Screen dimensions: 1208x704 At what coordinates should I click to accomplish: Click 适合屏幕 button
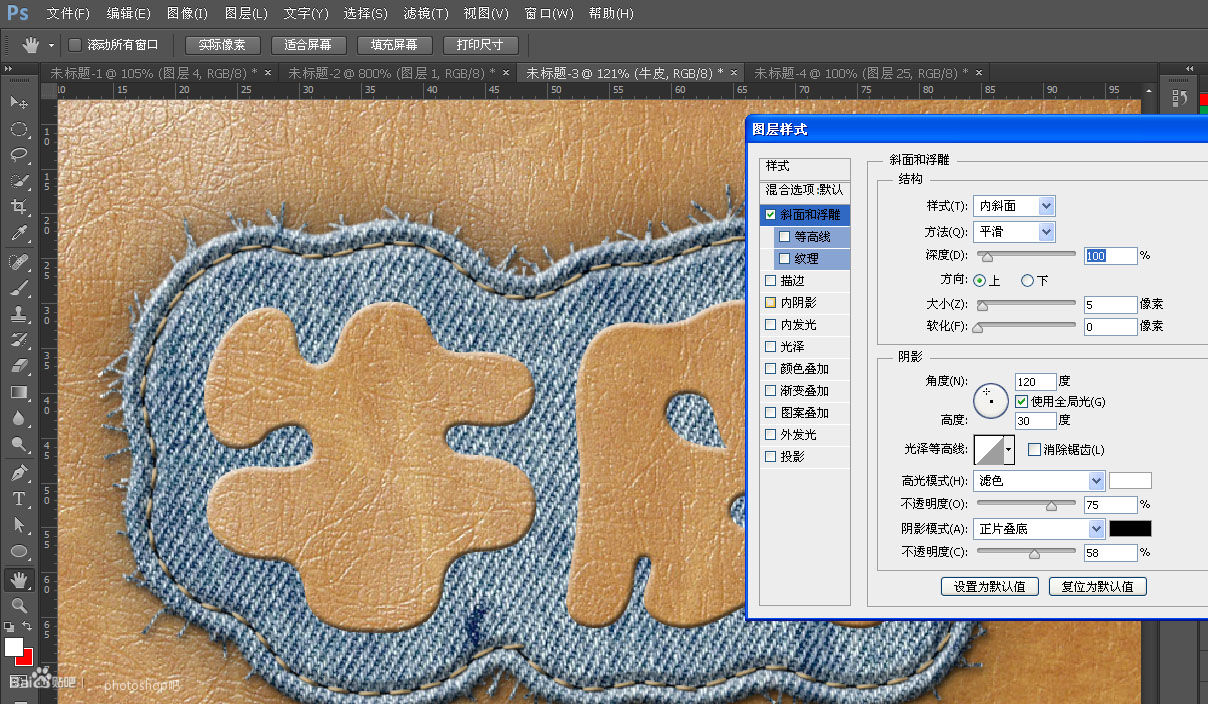308,45
